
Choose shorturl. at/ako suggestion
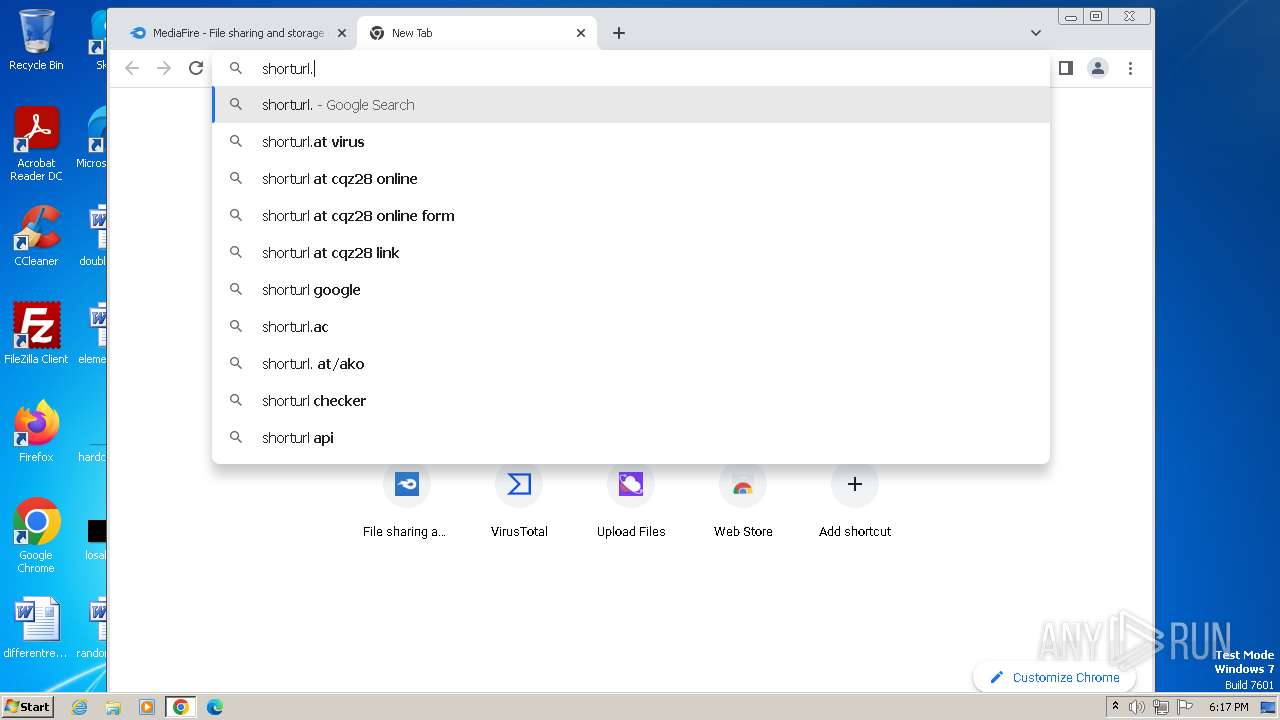pyautogui.click(x=631, y=364)
